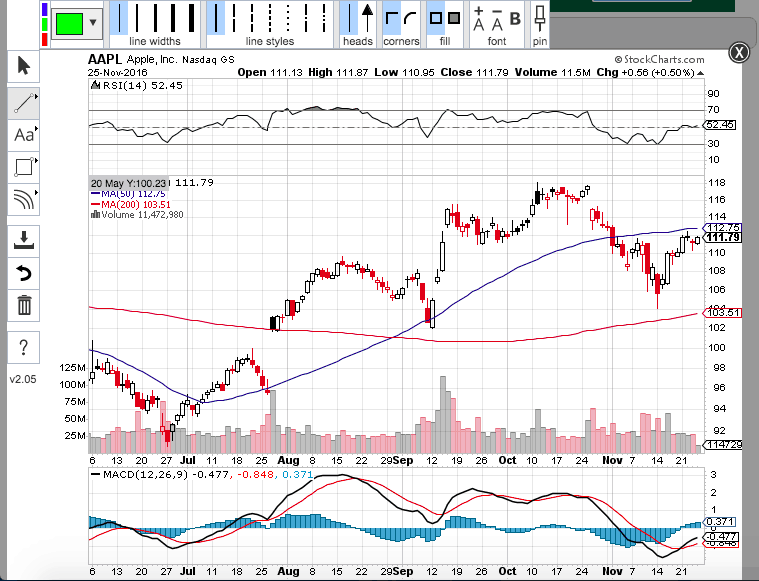Click the Volume 11,472,980 legend
The width and height of the screenshot is (759, 581).
coord(137,214)
